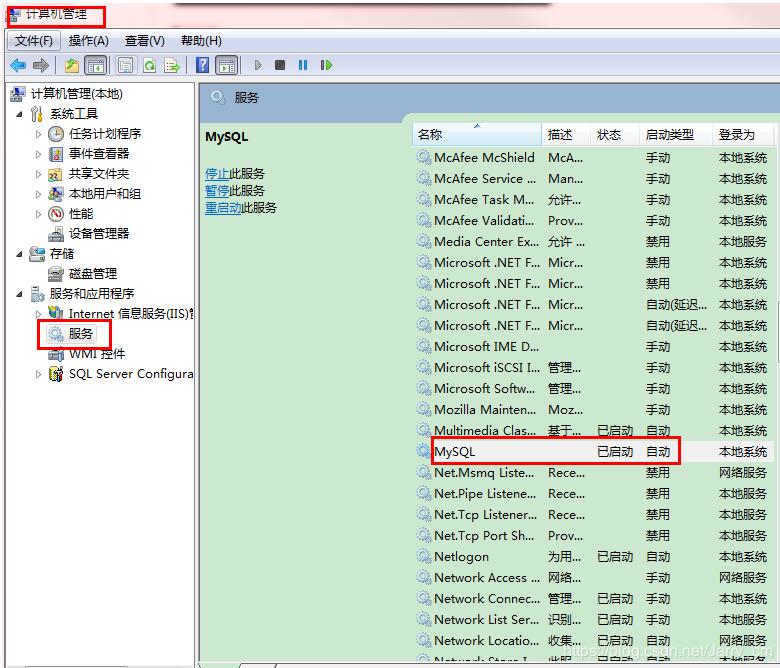Select 共享文件夹 in the tree
This screenshot has width=780, height=668.
pos(98,174)
